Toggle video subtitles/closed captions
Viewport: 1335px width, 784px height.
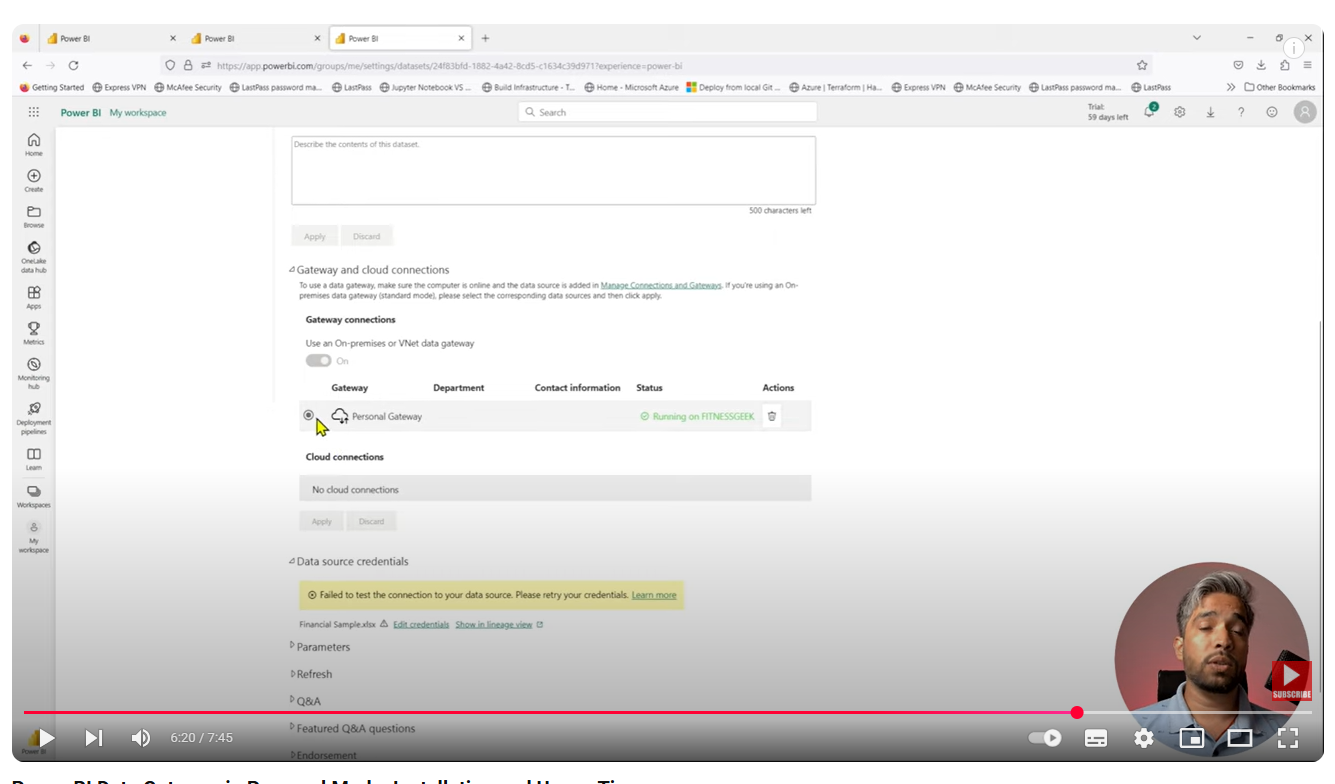(x=1096, y=738)
